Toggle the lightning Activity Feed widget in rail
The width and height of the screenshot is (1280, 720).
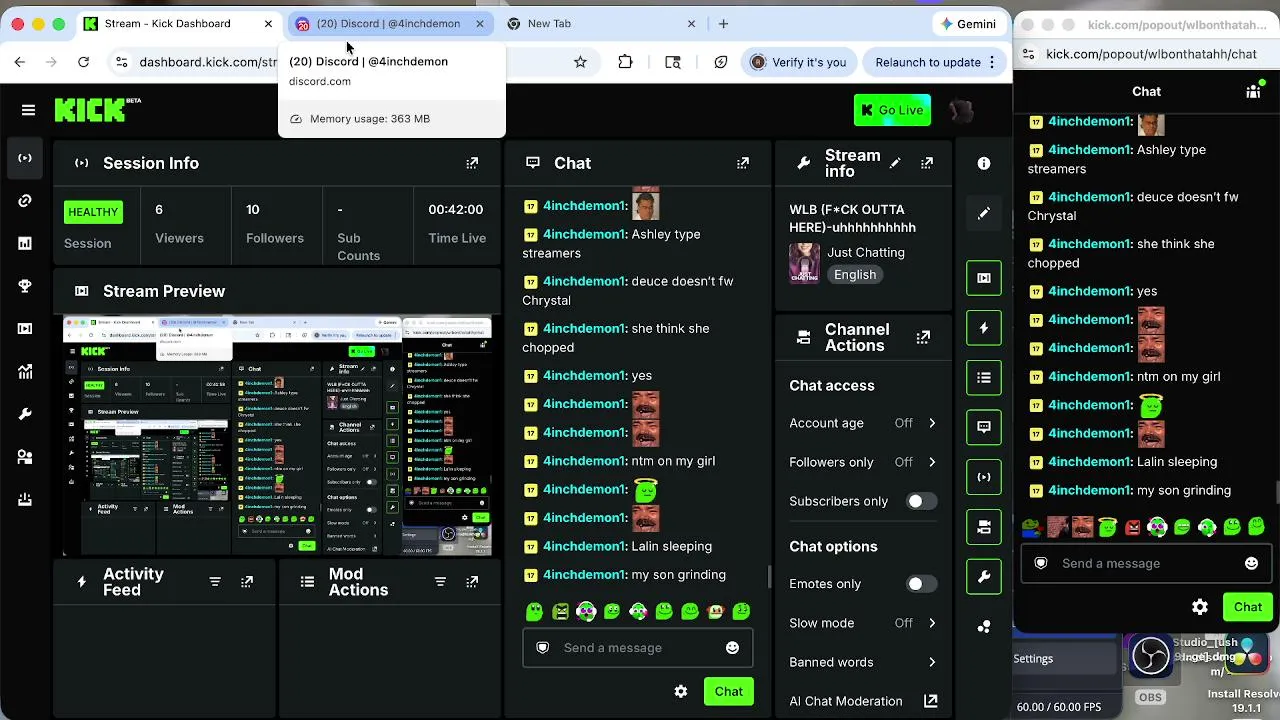pos(984,328)
